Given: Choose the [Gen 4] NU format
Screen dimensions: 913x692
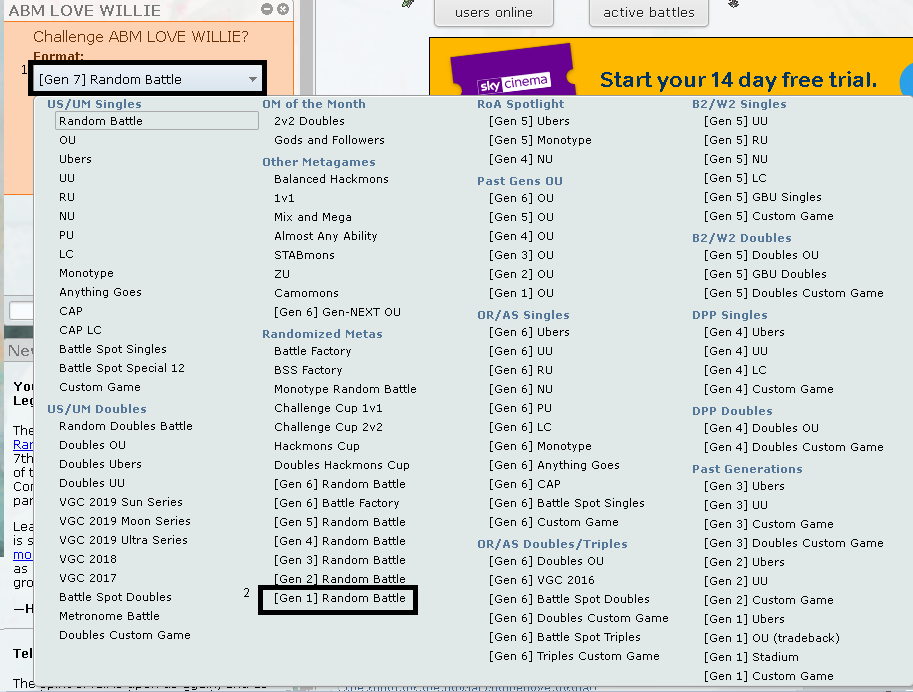Looking at the screenshot, I should pyautogui.click(x=521, y=159).
